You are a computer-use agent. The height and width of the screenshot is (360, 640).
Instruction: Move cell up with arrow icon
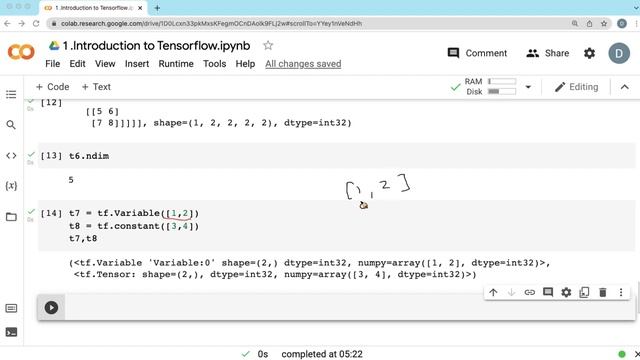pos(493,292)
